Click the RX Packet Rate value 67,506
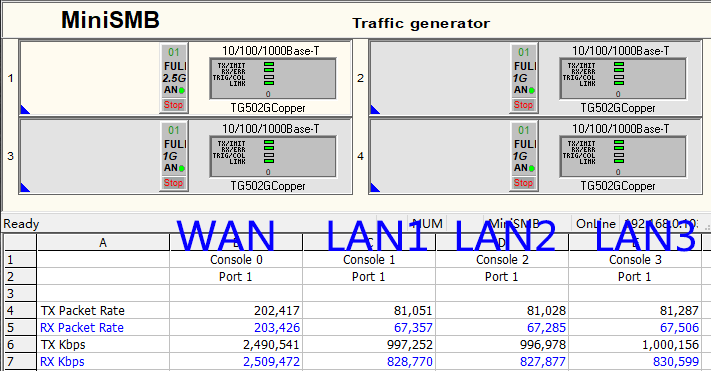Image resolution: width=711 pixels, height=371 pixels. 679,327
